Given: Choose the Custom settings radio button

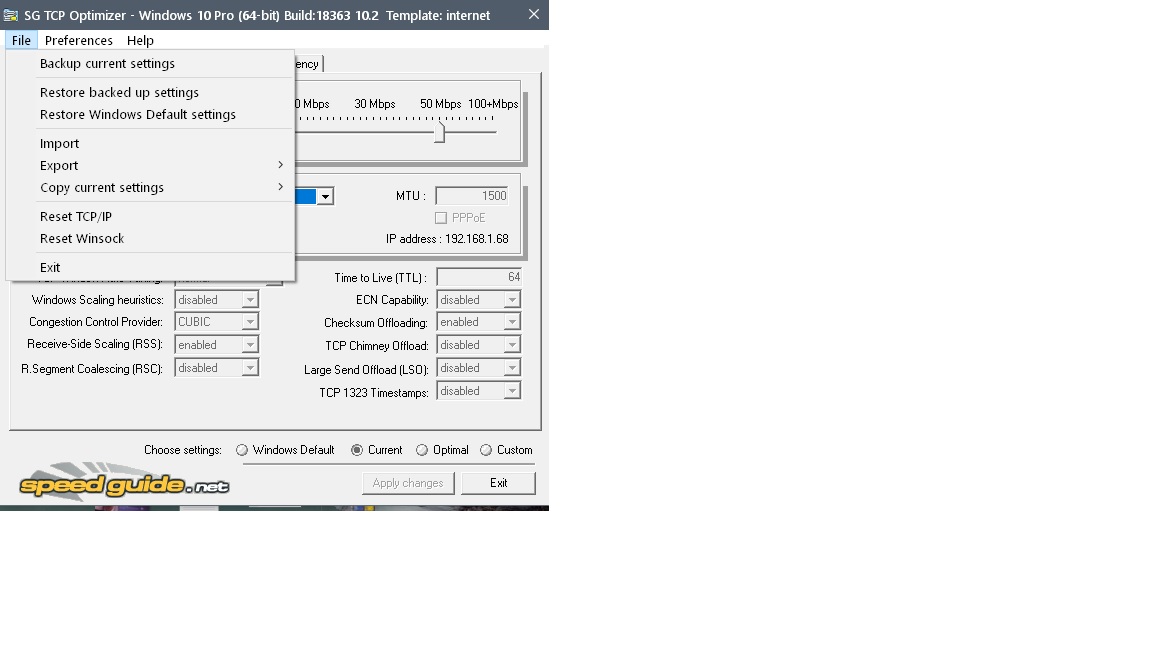Looking at the screenshot, I should click(x=486, y=450).
